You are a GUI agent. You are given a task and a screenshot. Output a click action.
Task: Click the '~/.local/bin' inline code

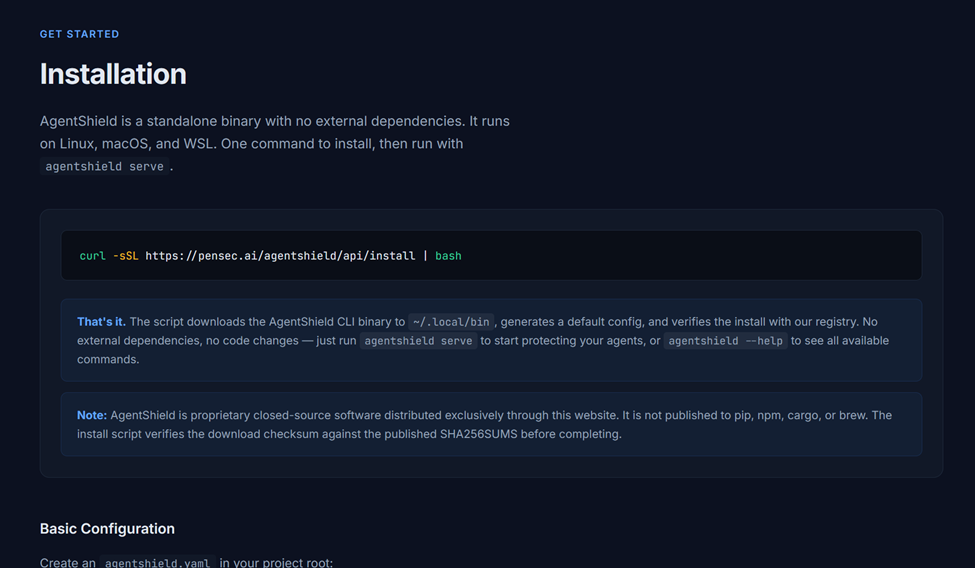click(451, 322)
